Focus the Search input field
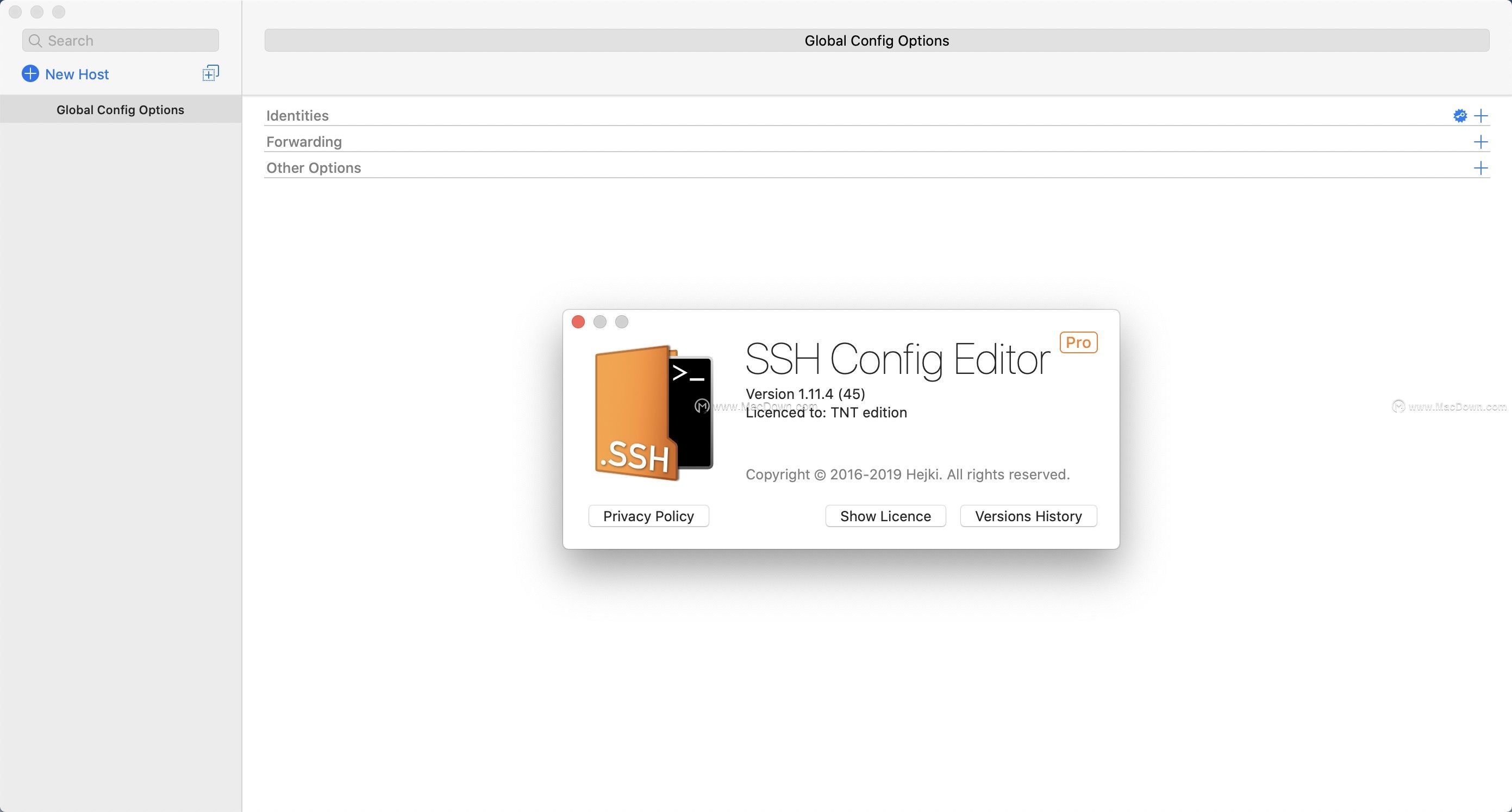The image size is (1512, 812). tap(120, 41)
